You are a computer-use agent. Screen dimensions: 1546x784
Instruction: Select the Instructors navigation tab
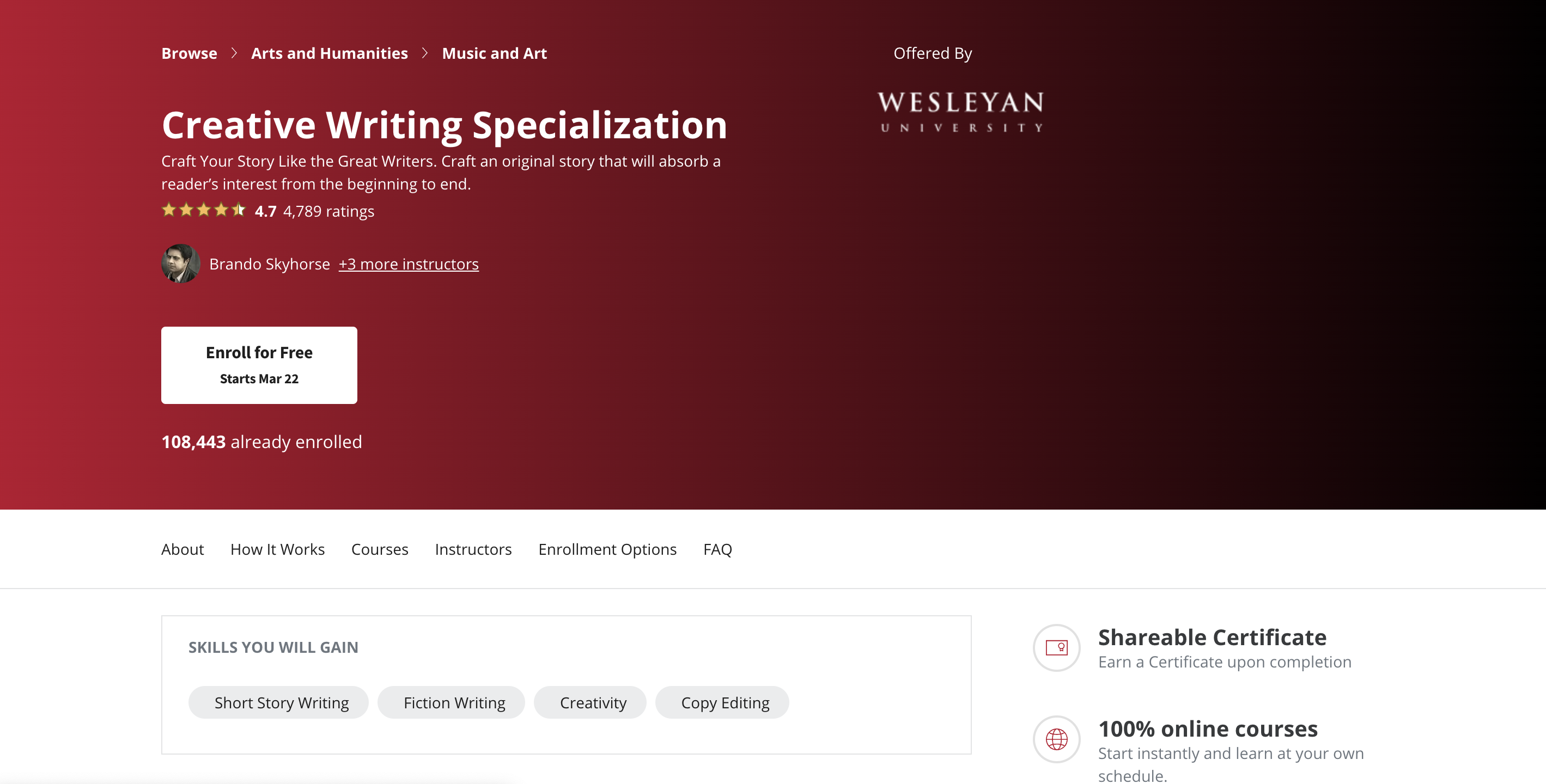[473, 549]
